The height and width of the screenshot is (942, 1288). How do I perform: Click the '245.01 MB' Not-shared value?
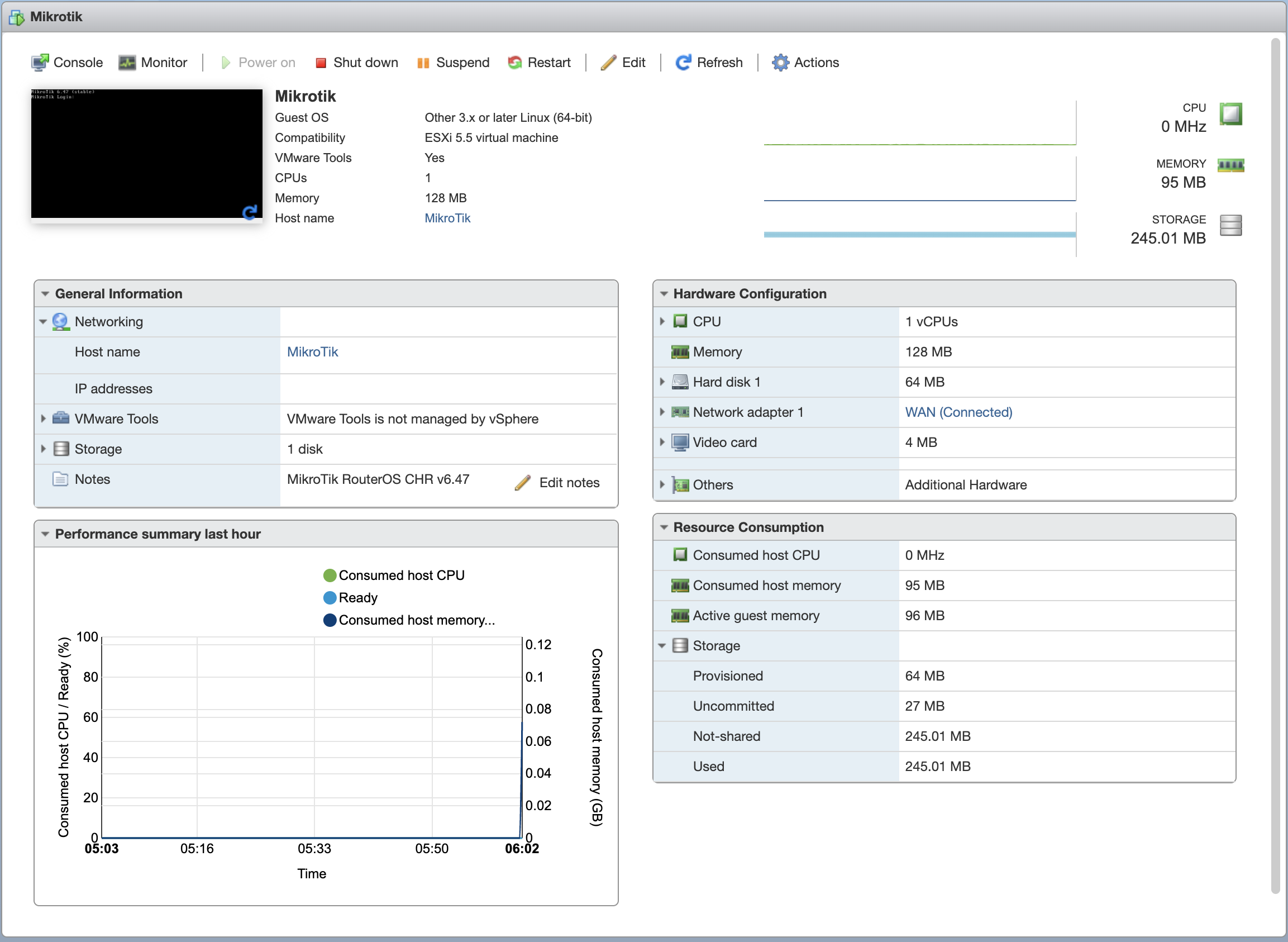click(937, 736)
